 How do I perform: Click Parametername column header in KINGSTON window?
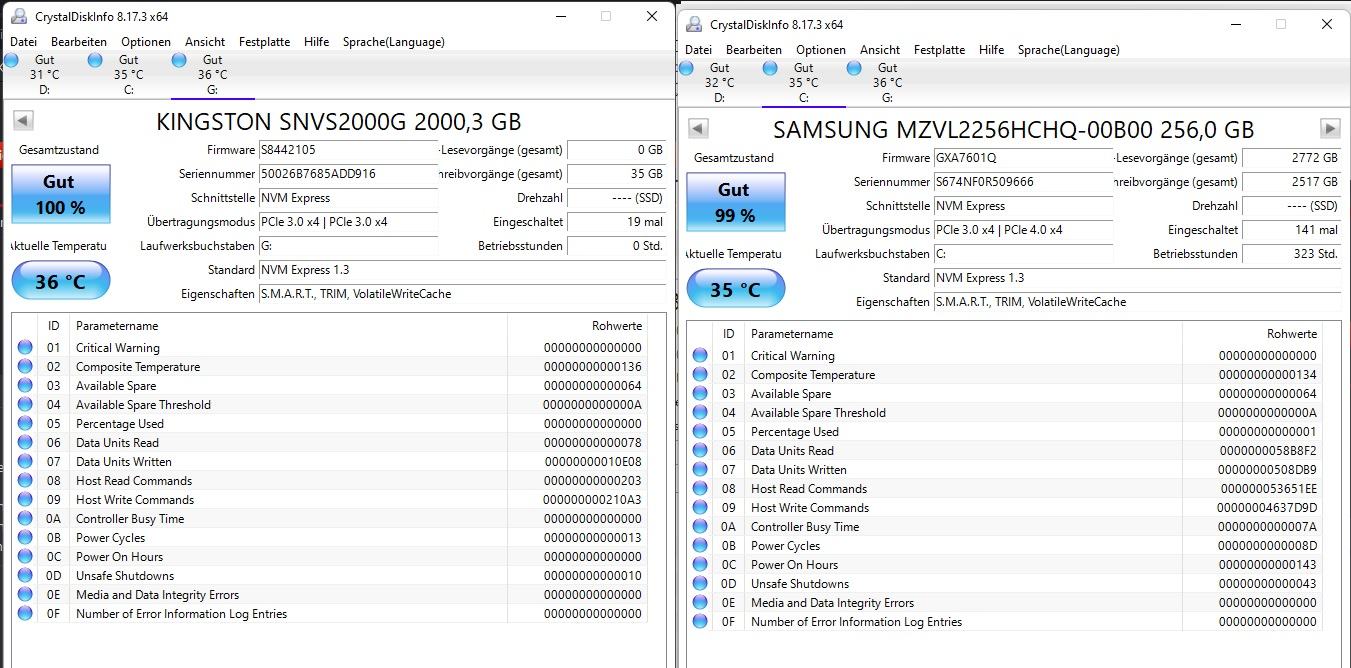(x=289, y=326)
